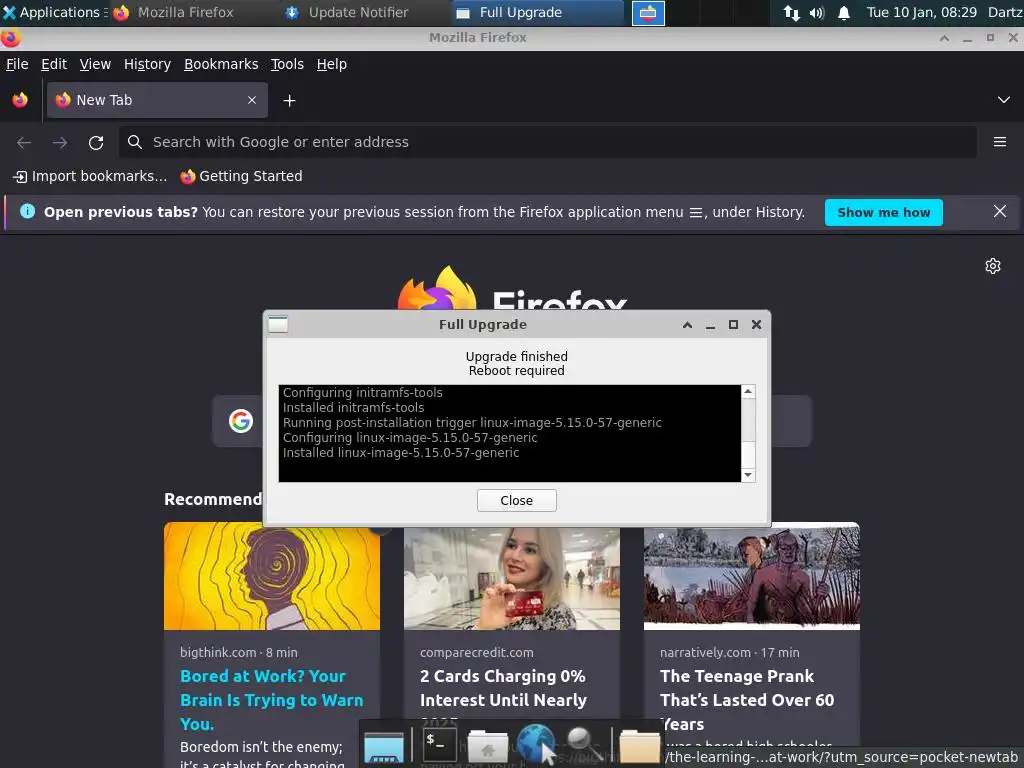The image size is (1024, 768).
Task: Click the 'Configuring initramfs-tools' log line
Action: click(x=362, y=392)
